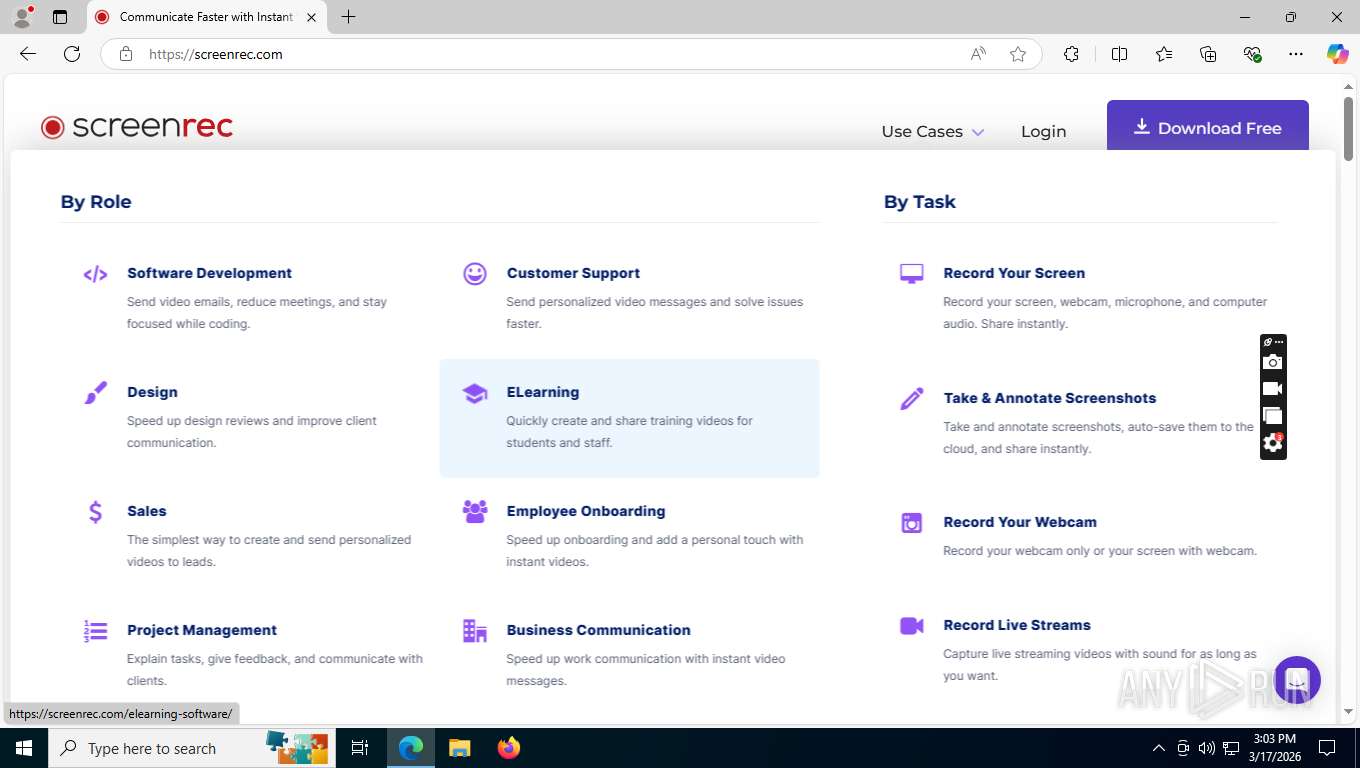Open the Sales use case link
This screenshot has height=768, width=1360.
click(147, 511)
